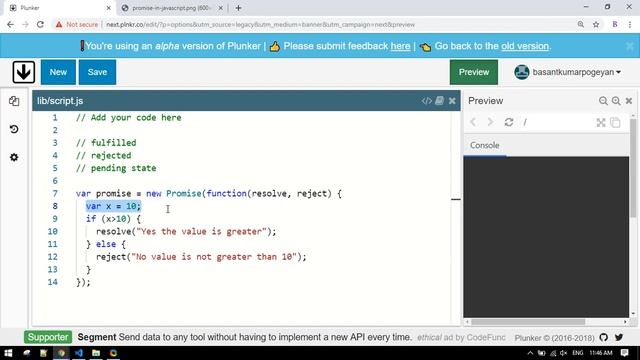Open the Windows notification center

click(624, 353)
